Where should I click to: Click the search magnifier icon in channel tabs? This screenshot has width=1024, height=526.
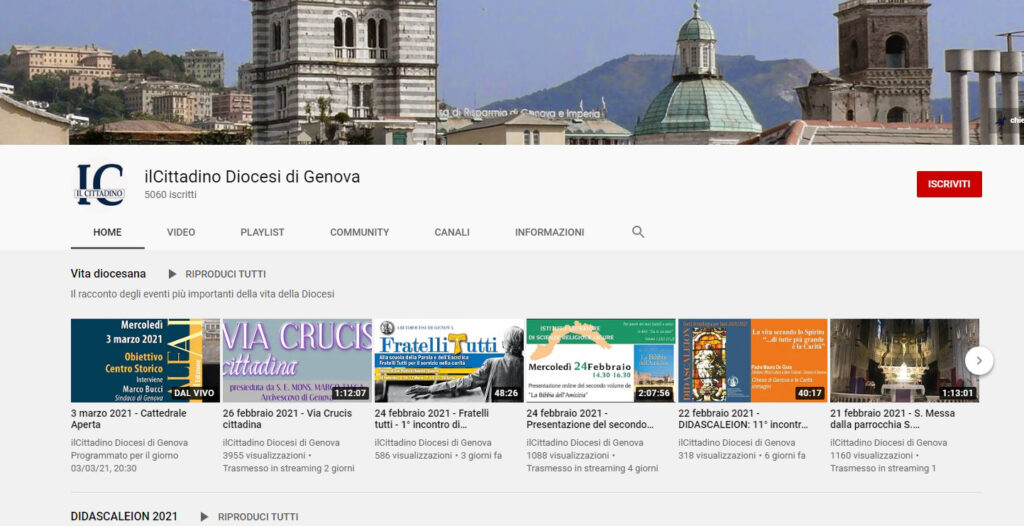coord(638,232)
